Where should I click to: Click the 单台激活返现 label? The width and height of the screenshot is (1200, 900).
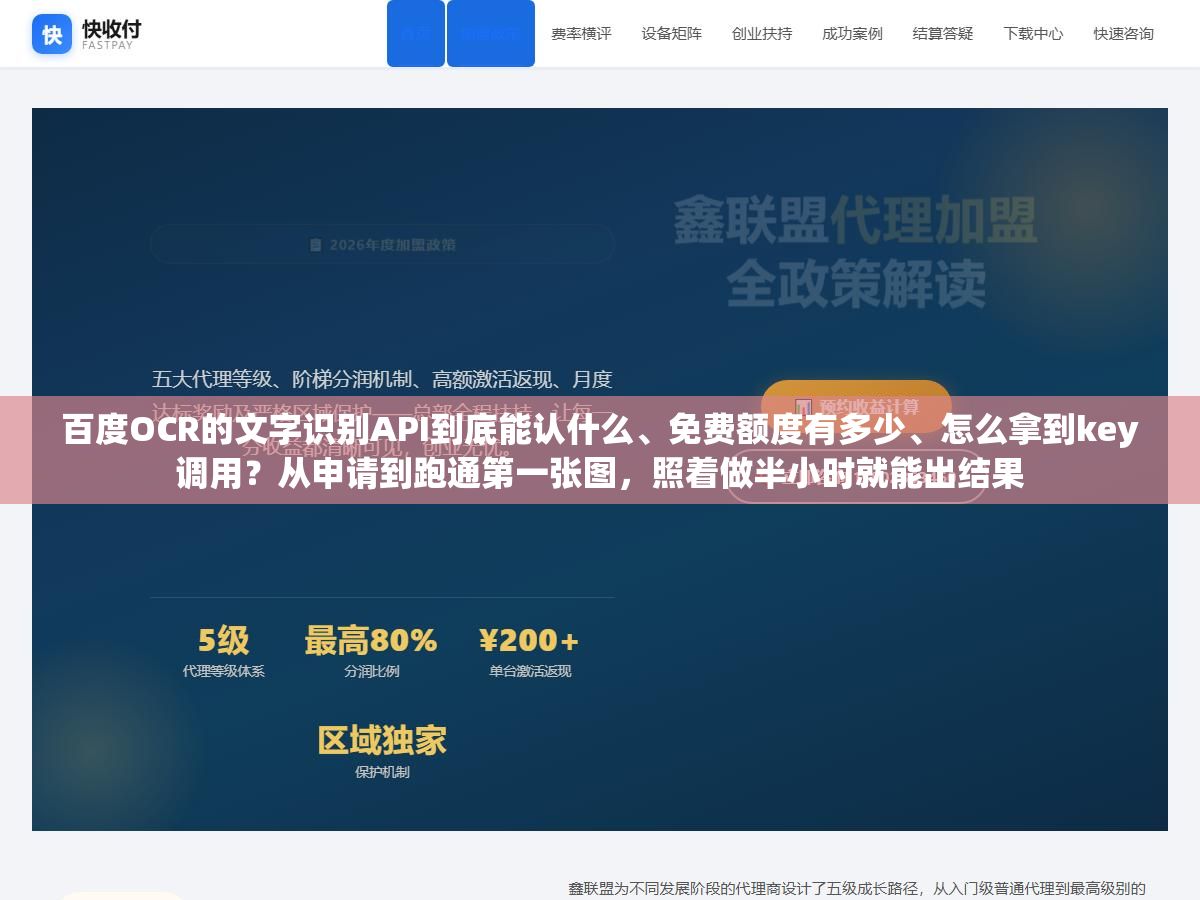point(529,671)
